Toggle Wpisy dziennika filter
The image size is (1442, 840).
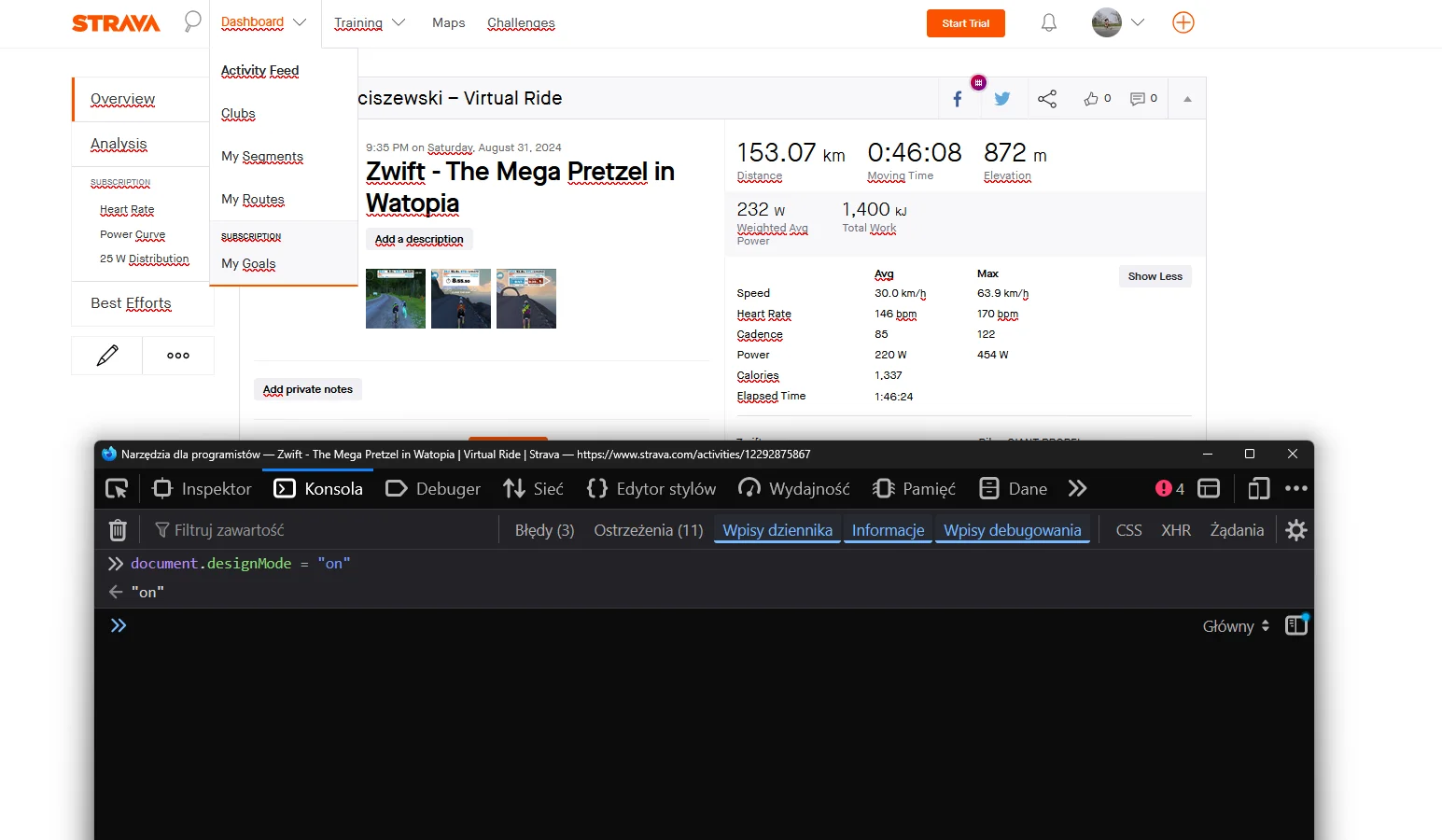[x=777, y=530]
